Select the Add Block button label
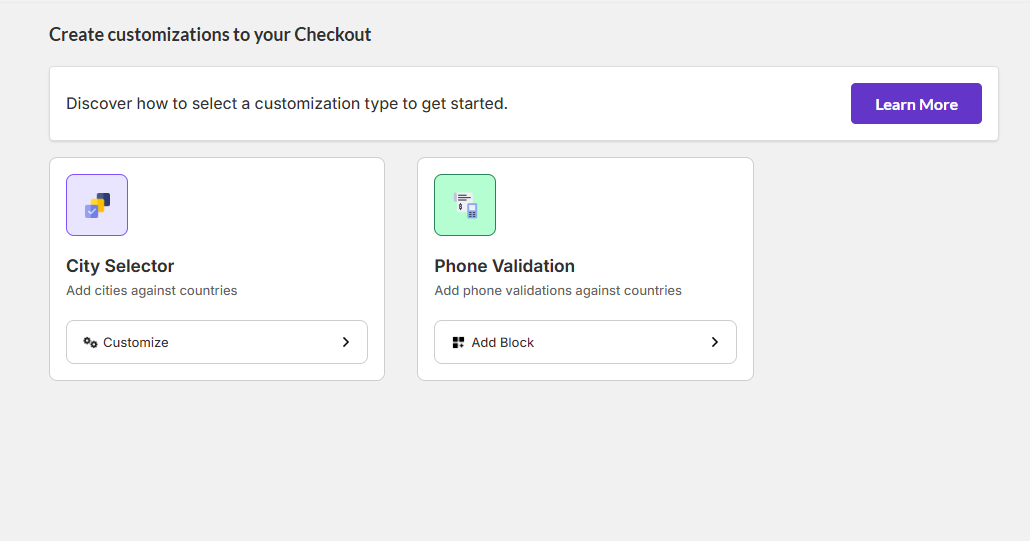1030x541 pixels. pos(503,342)
